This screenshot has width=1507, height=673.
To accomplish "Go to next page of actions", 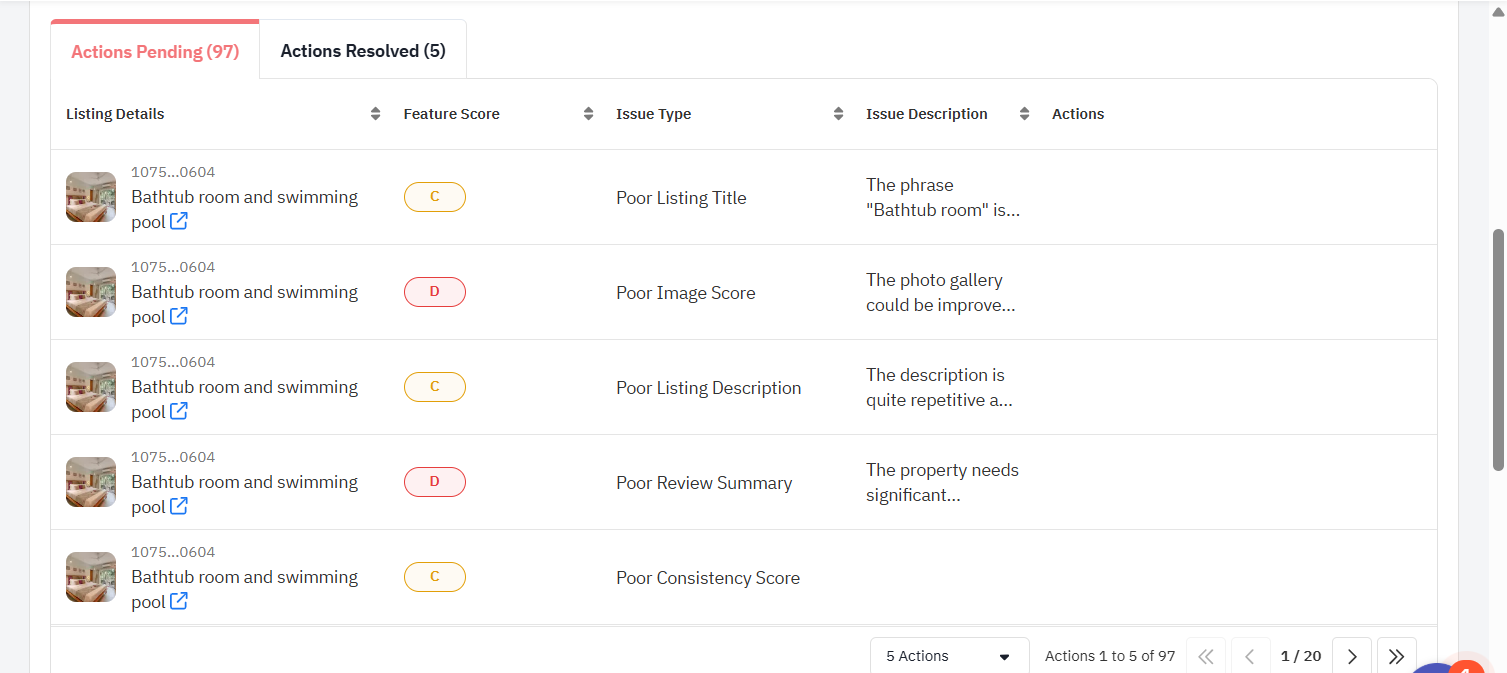I will (x=1351, y=656).
